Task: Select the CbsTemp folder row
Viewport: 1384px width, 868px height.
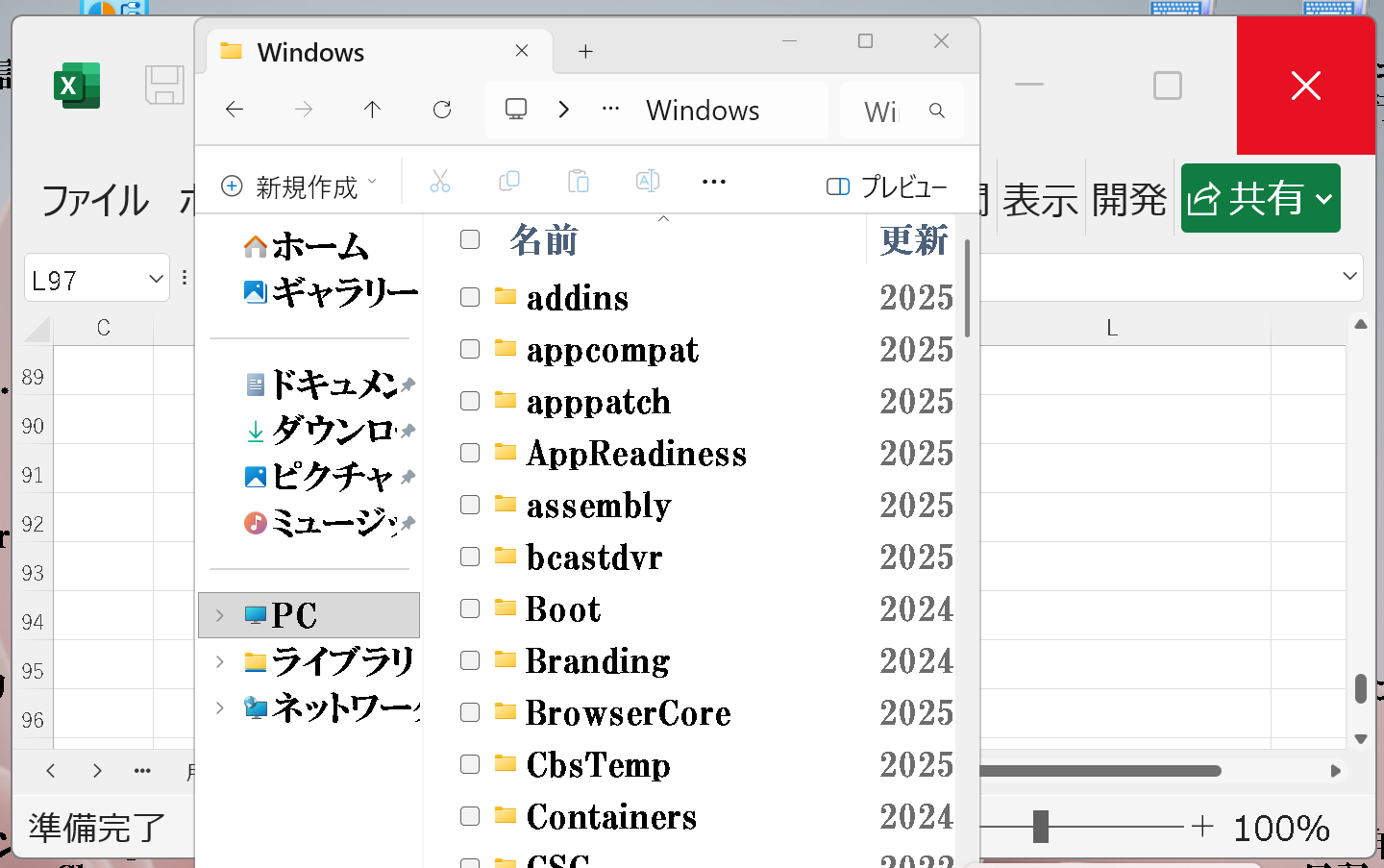Action: pyautogui.click(x=707, y=764)
